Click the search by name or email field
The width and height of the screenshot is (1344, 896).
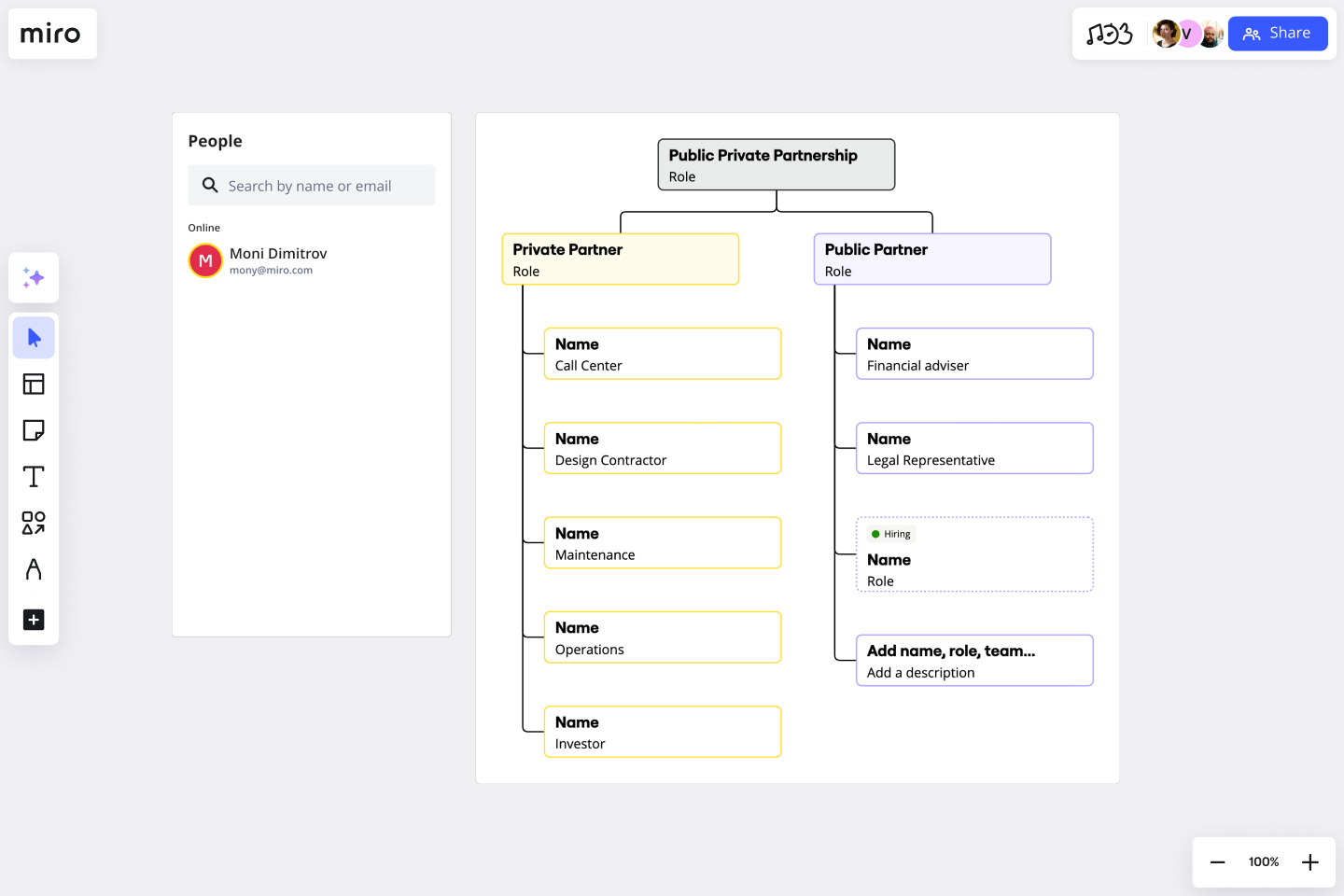(311, 185)
